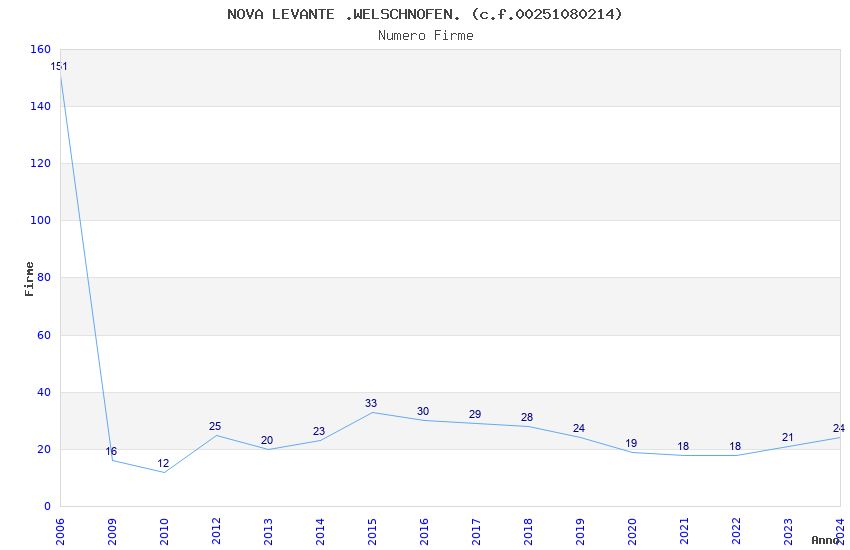
Task: Click the y-axis value 20 on the left
Action: point(44,449)
